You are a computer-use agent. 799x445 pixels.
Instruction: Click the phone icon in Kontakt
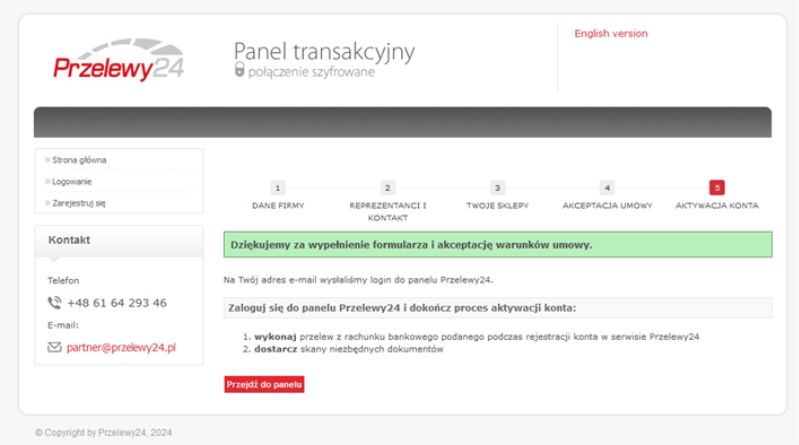54,302
